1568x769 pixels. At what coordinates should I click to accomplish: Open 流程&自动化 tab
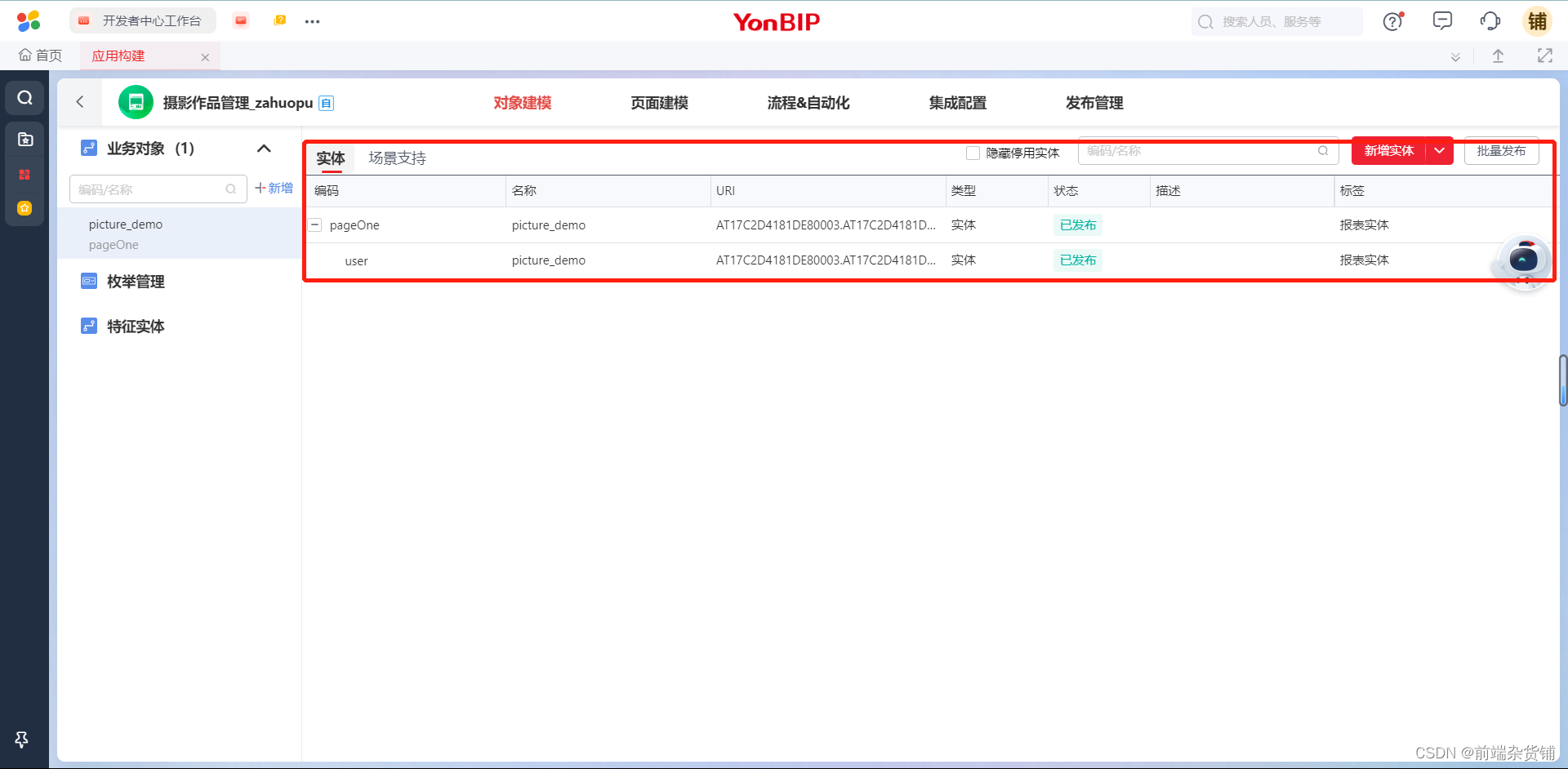[x=808, y=103]
